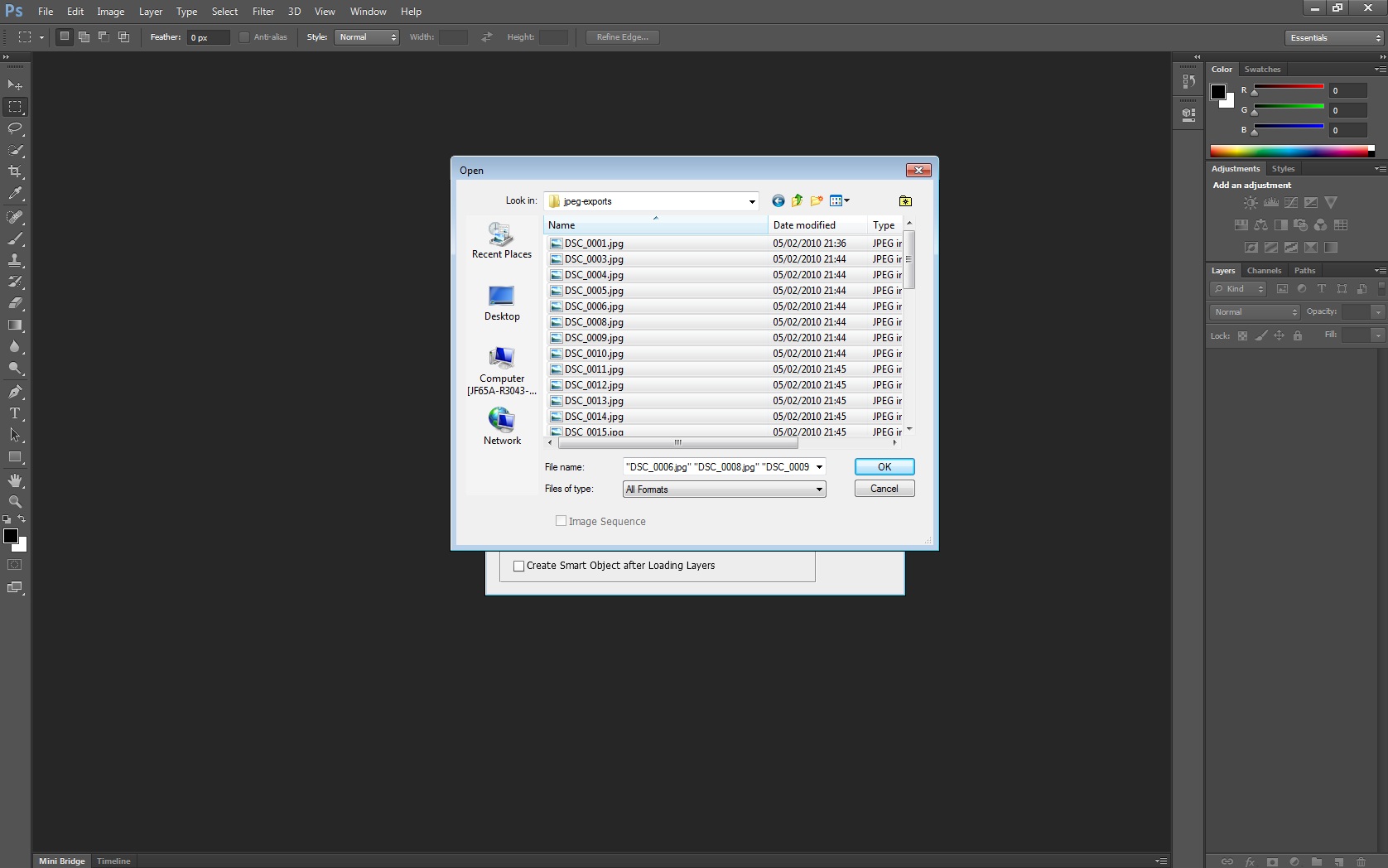Click the Create New Folder icon

[817, 201]
